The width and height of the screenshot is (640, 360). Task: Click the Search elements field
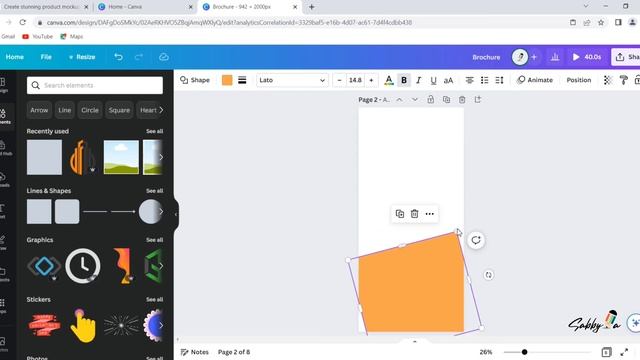coord(95,85)
